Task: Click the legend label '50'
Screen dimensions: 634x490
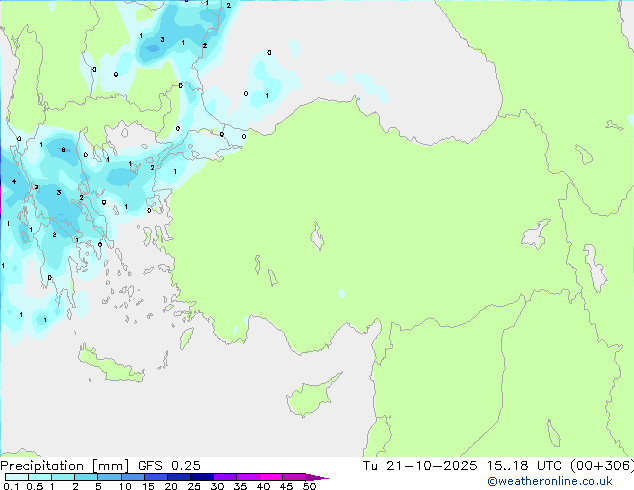Action: click(x=309, y=486)
